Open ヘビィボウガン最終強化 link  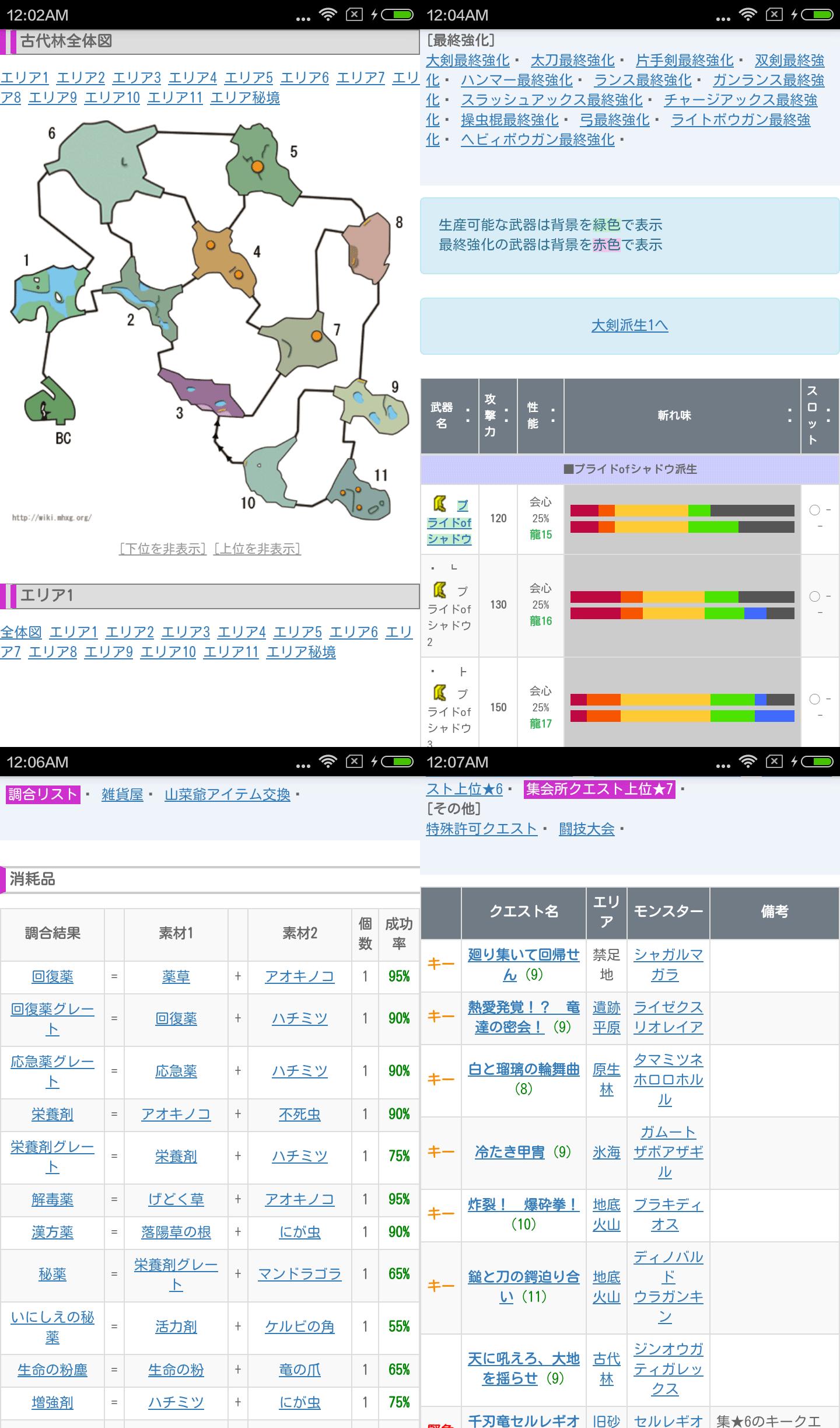point(538,139)
